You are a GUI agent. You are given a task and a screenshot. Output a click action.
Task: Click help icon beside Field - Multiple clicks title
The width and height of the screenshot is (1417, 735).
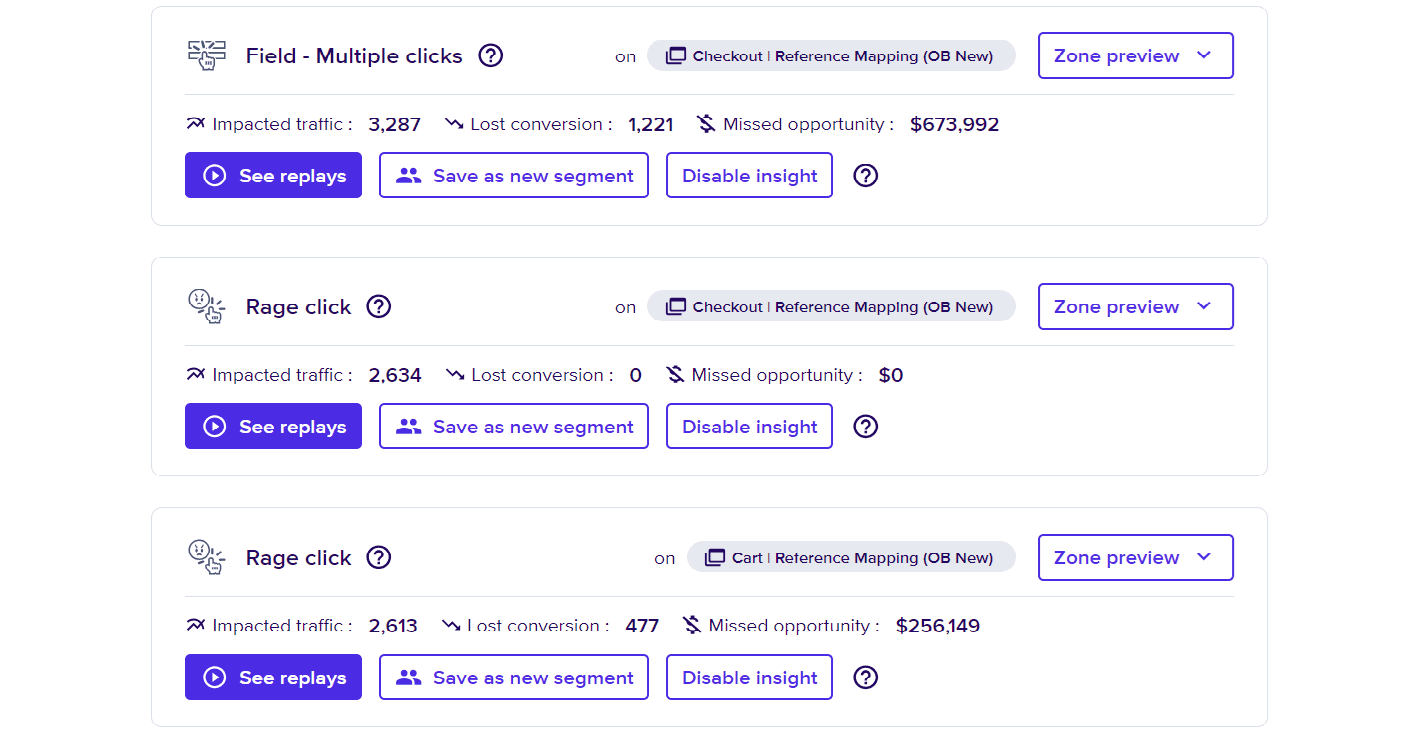coord(490,56)
